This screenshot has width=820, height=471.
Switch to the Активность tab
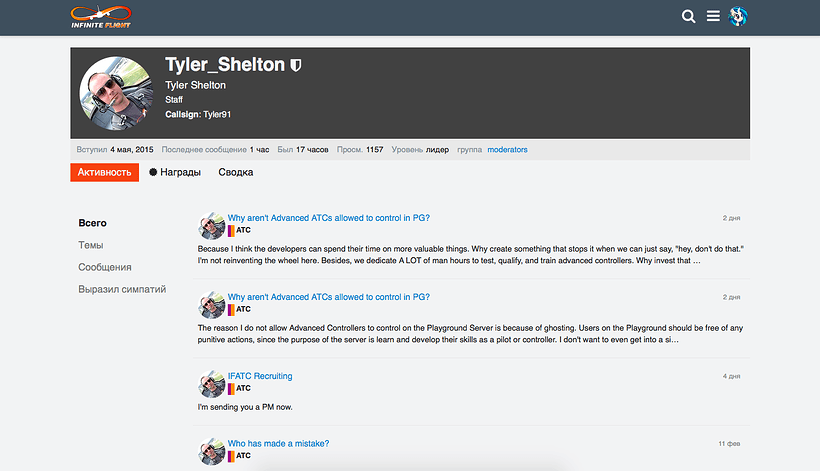pos(105,173)
